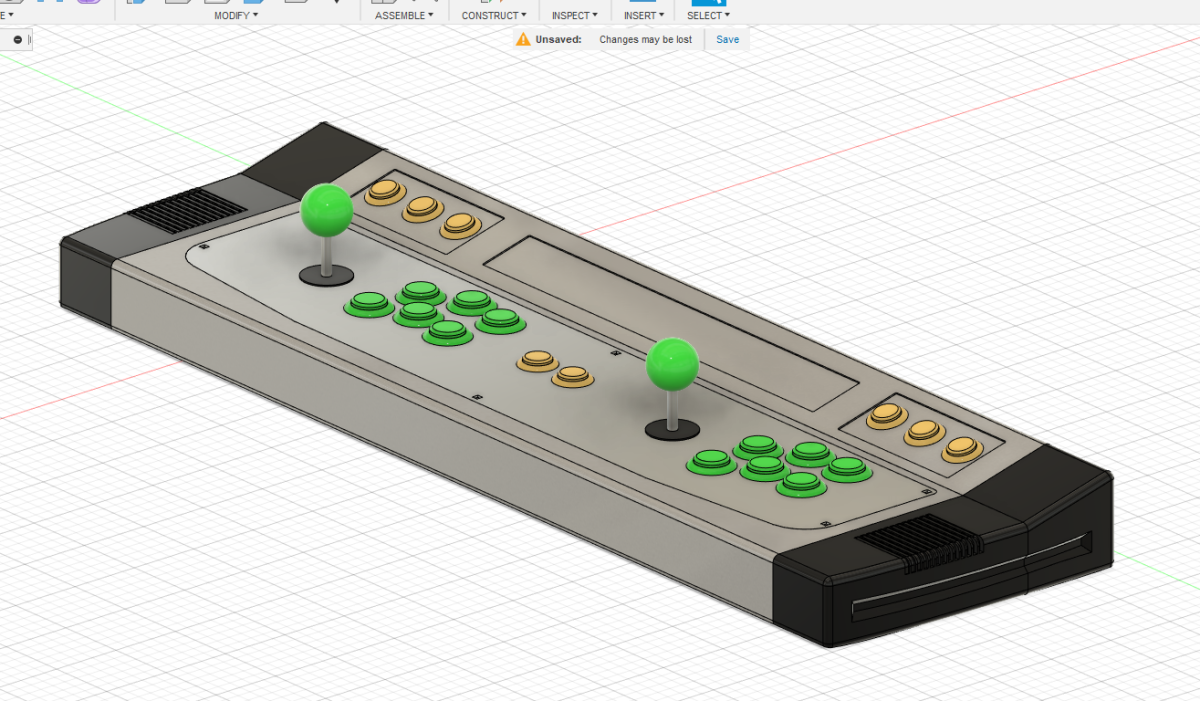
Task: Open the ASSEMBLE dropdown menu
Action: [x=404, y=15]
